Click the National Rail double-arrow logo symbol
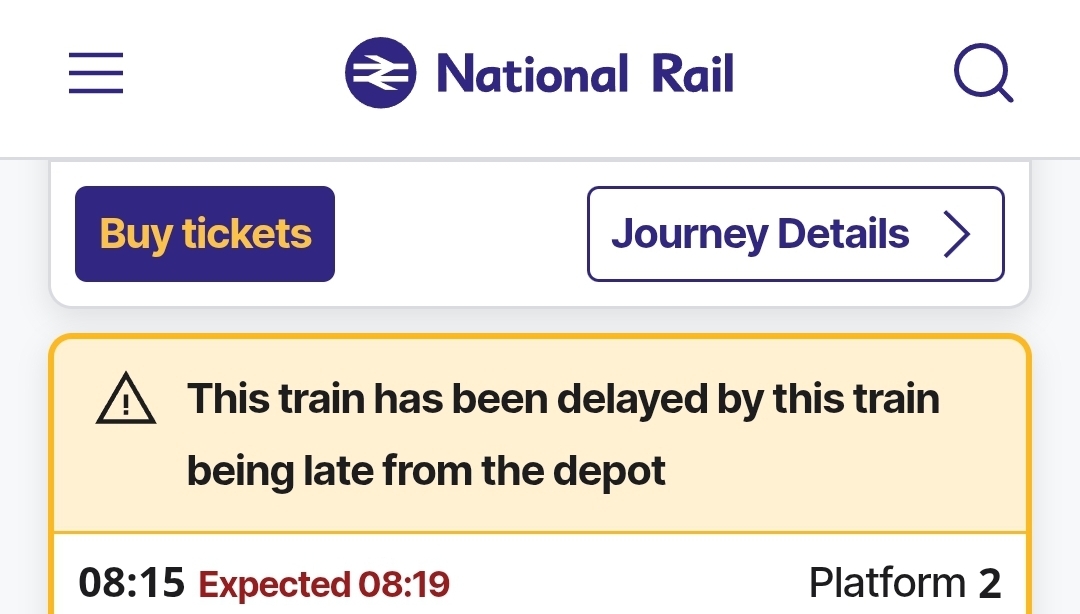Image resolution: width=1080 pixels, height=614 pixels. pos(380,73)
